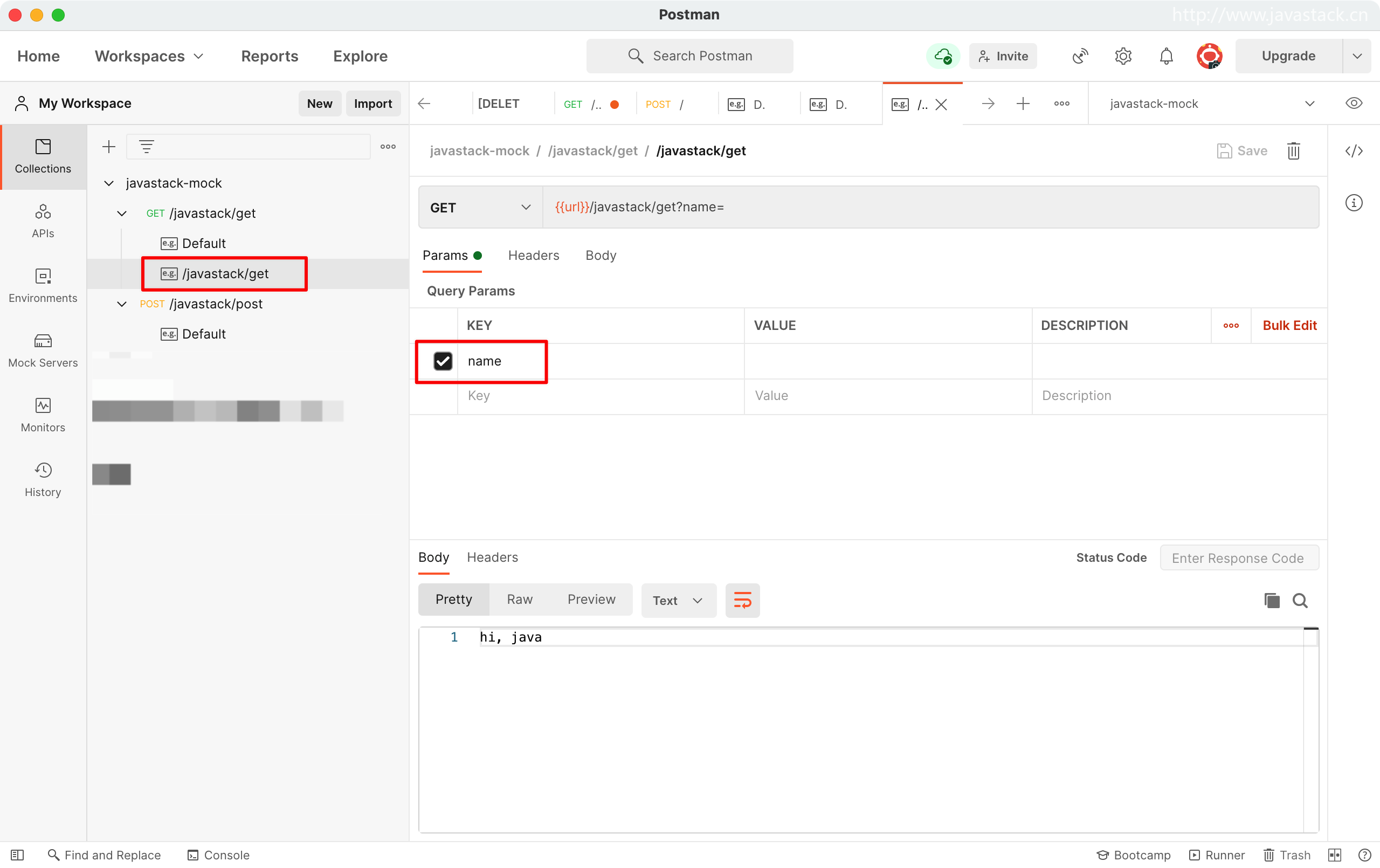Open the Text format dropdown
The height and width of the screenshot is (868, 1380).
coord(678,600)
